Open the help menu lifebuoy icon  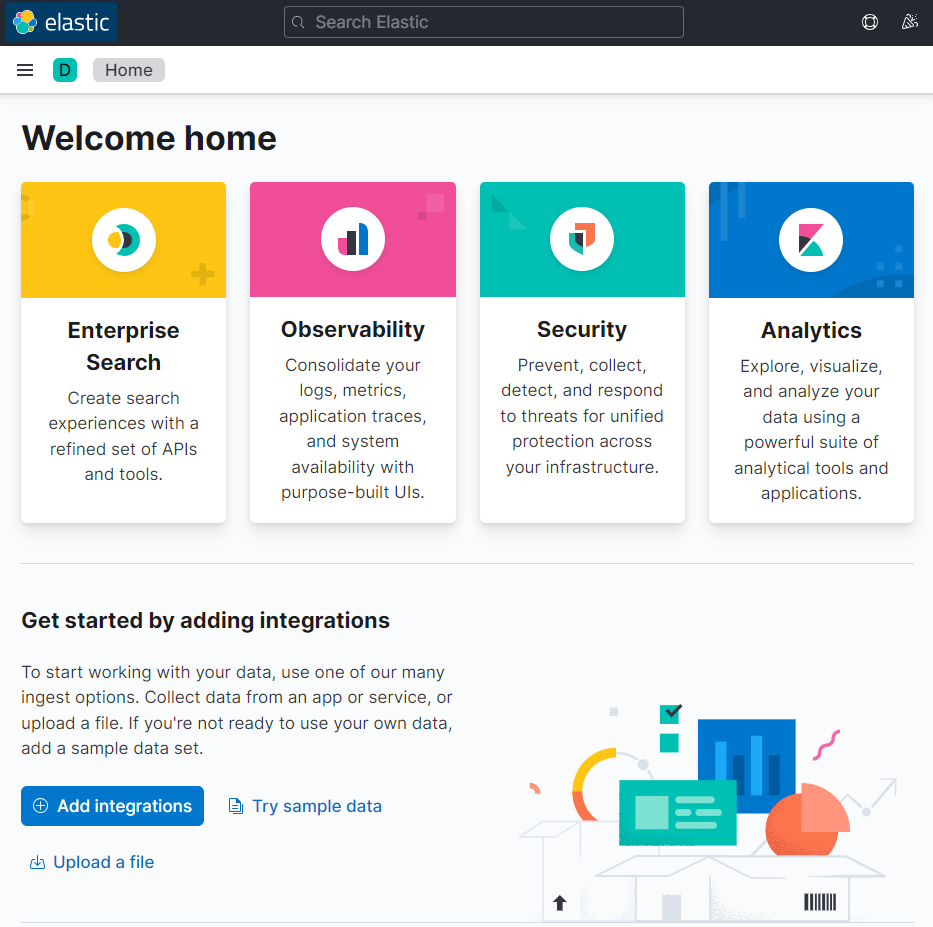click(x=869, y=23)
